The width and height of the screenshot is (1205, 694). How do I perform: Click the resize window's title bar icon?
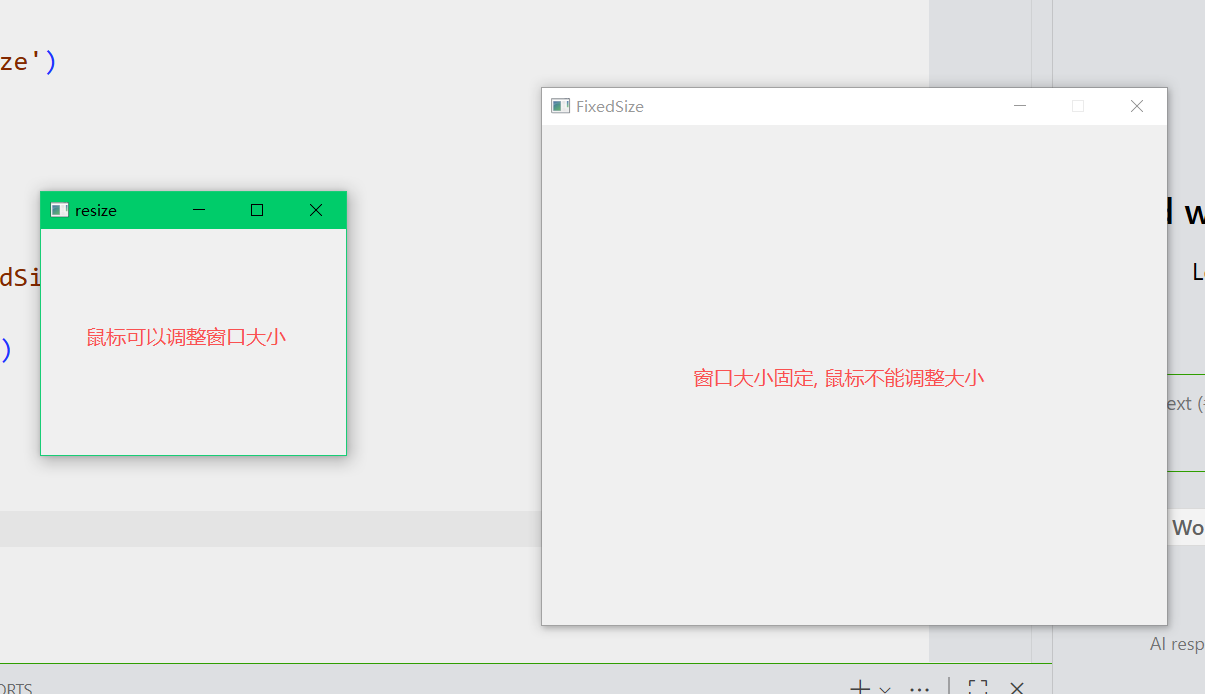point(60,210)
